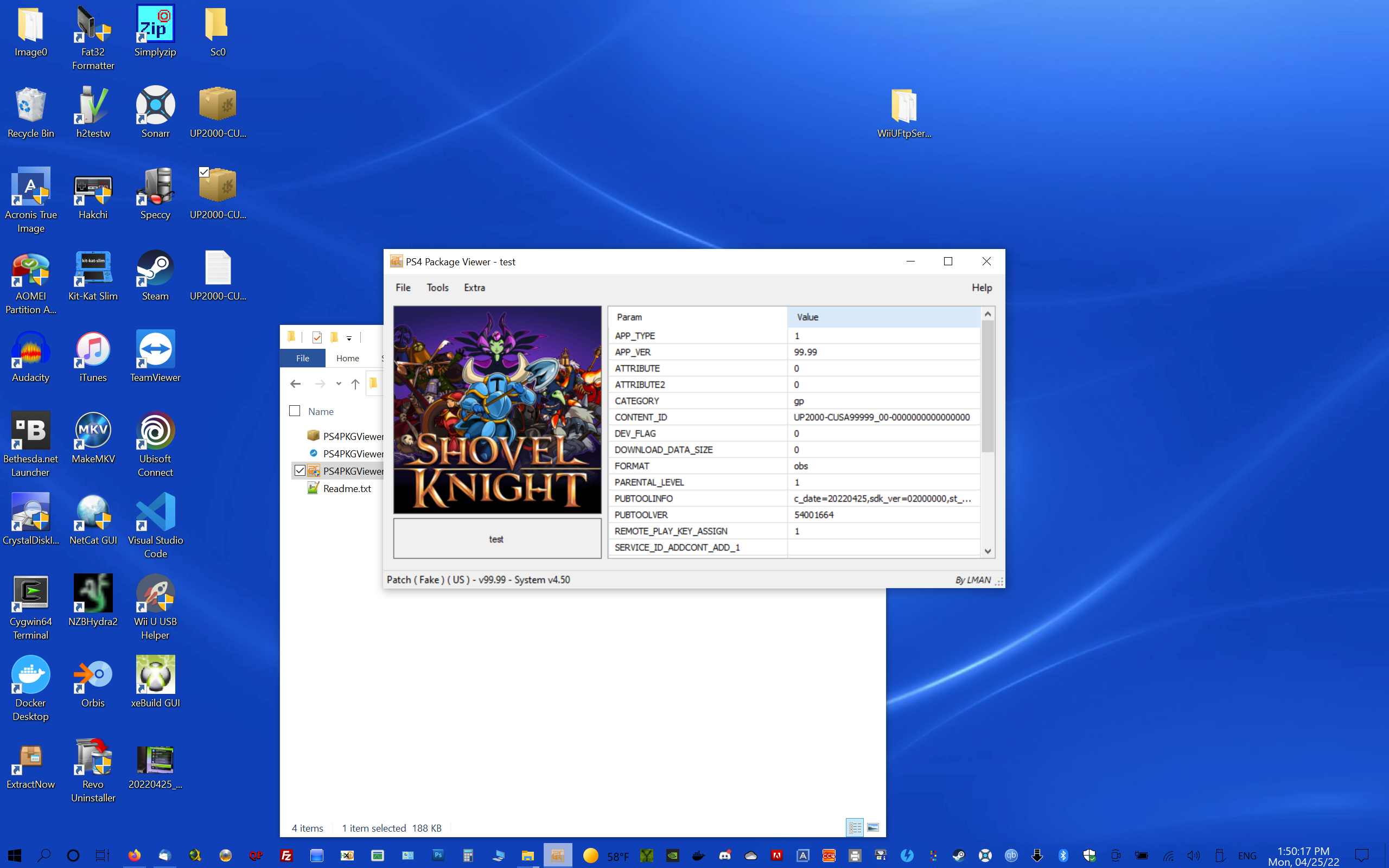Select the APP_TYPE param row
The width and height of the screenshot is (1389, 868).
pos(794,336)
